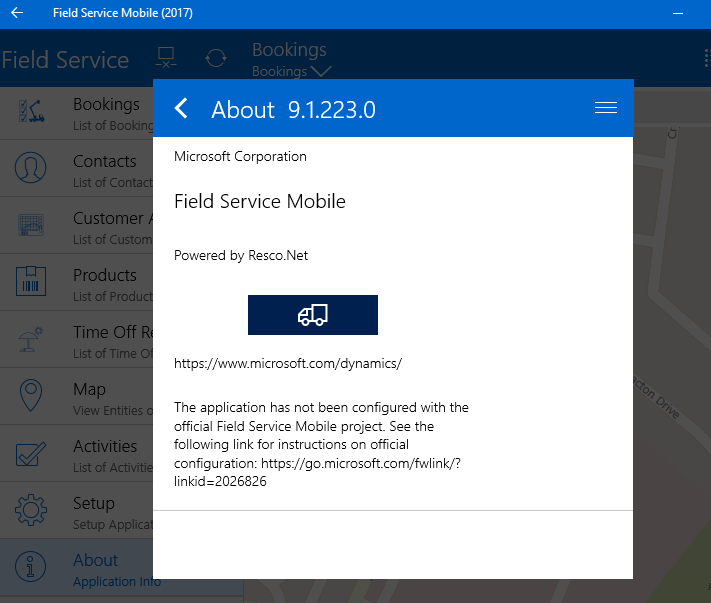Click the Setup gear icon
711x603 pixels.
point(31,510)
